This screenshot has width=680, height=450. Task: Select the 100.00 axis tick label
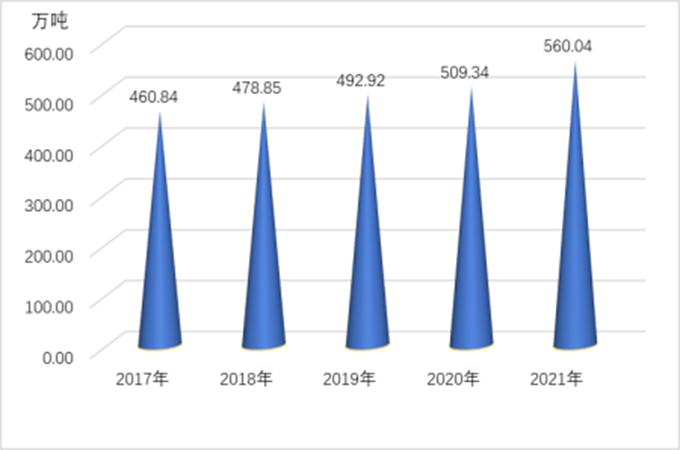pos(51,306)
